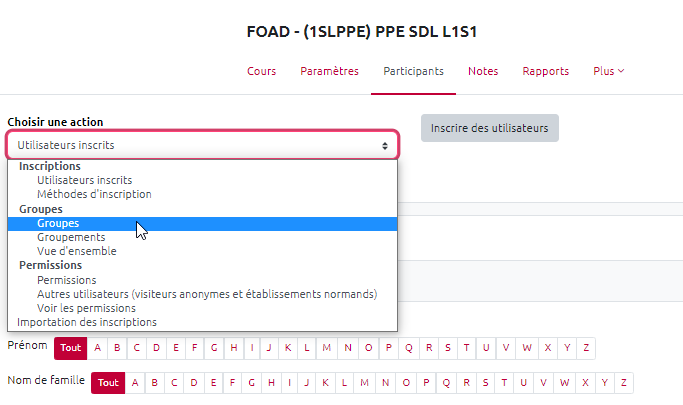Open the Cours tab
Viewport: 683px width, 405px height.
(x=261, y=71)
